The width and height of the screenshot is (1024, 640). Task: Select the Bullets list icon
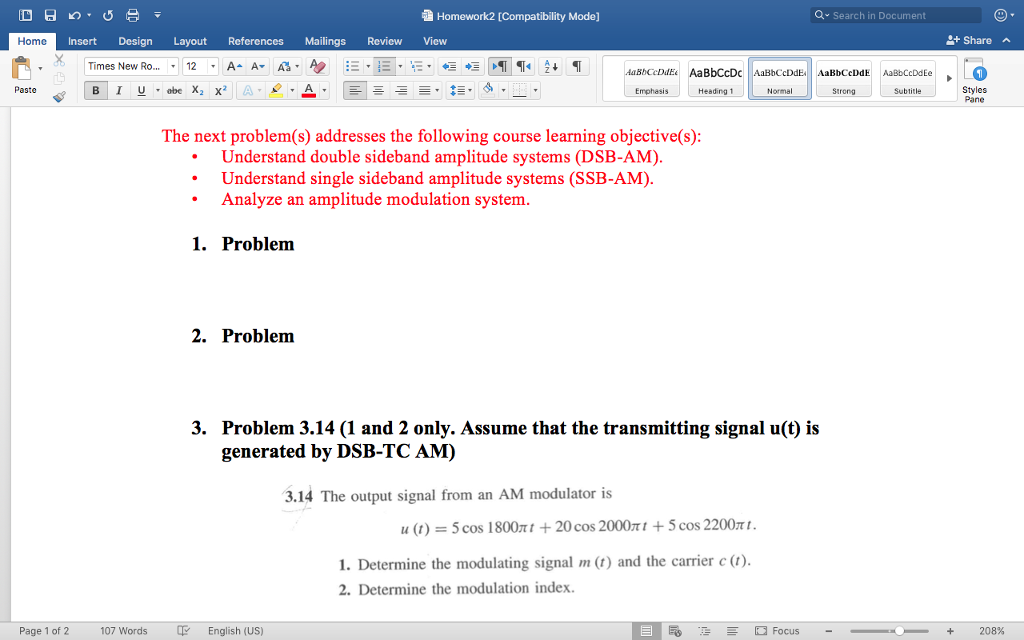[x=352, y=66]
